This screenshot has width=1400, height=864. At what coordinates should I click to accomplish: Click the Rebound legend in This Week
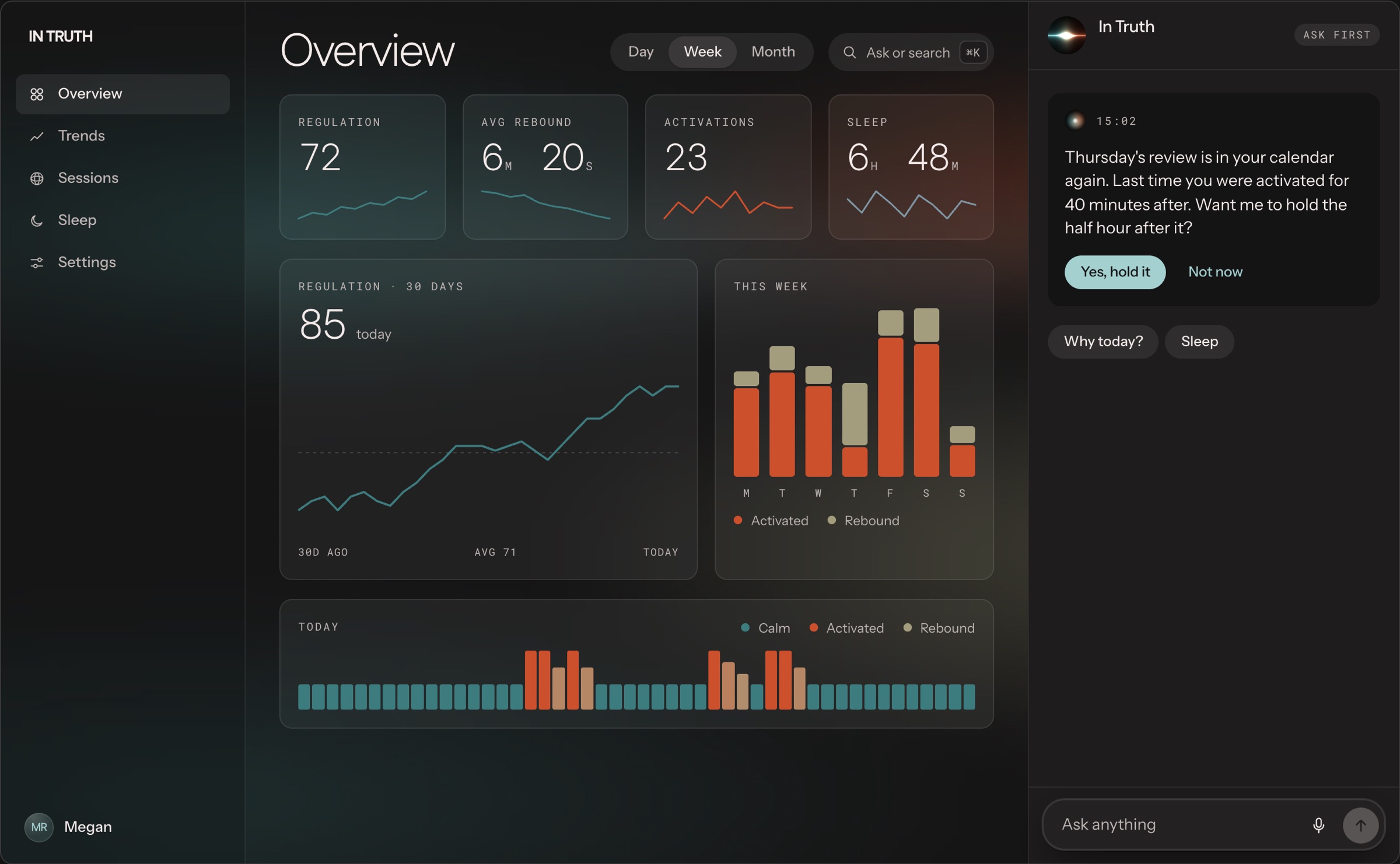[x=863, y=521]
